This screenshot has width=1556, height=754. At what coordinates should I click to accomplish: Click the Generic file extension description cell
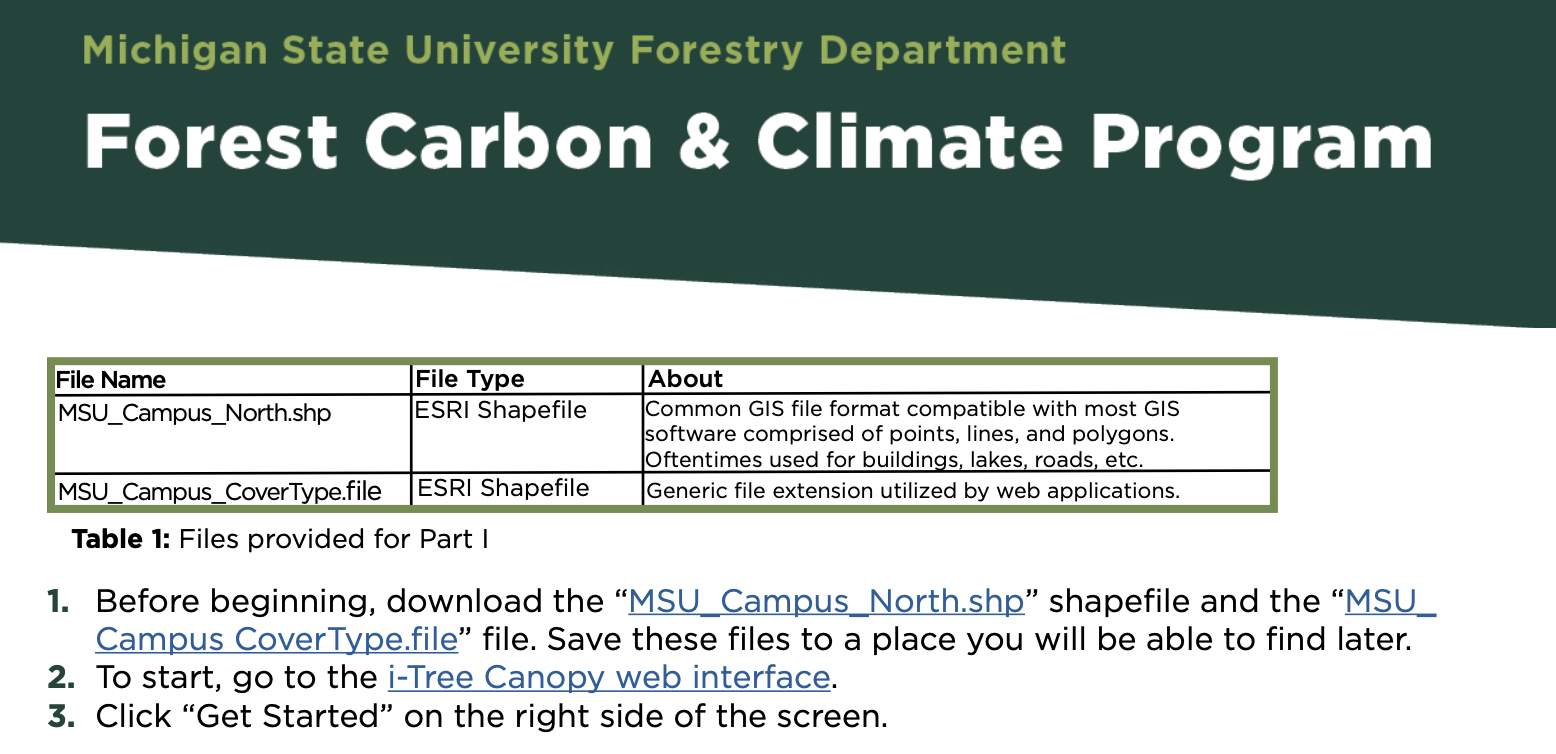click(913, 491)
